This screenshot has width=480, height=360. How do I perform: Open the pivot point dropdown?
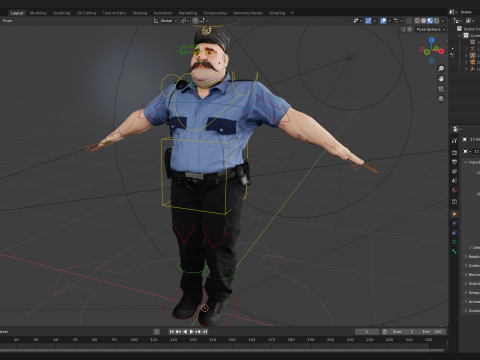pos(185,21)
